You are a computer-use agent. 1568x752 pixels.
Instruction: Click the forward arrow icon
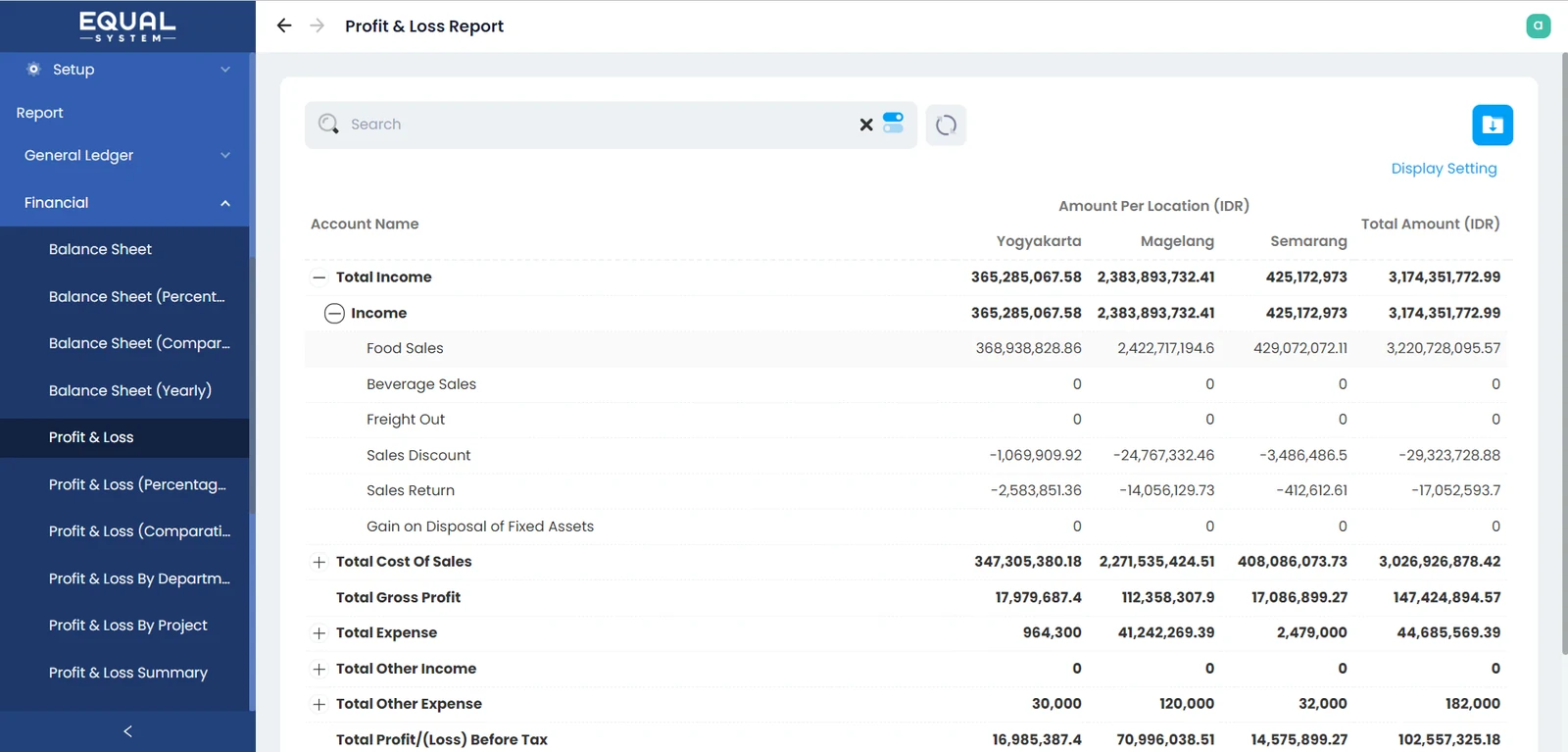coord(318,25)
